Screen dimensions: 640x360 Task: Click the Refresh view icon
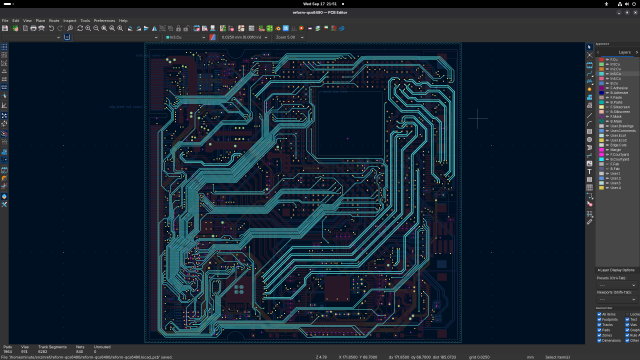click(80, 28)
